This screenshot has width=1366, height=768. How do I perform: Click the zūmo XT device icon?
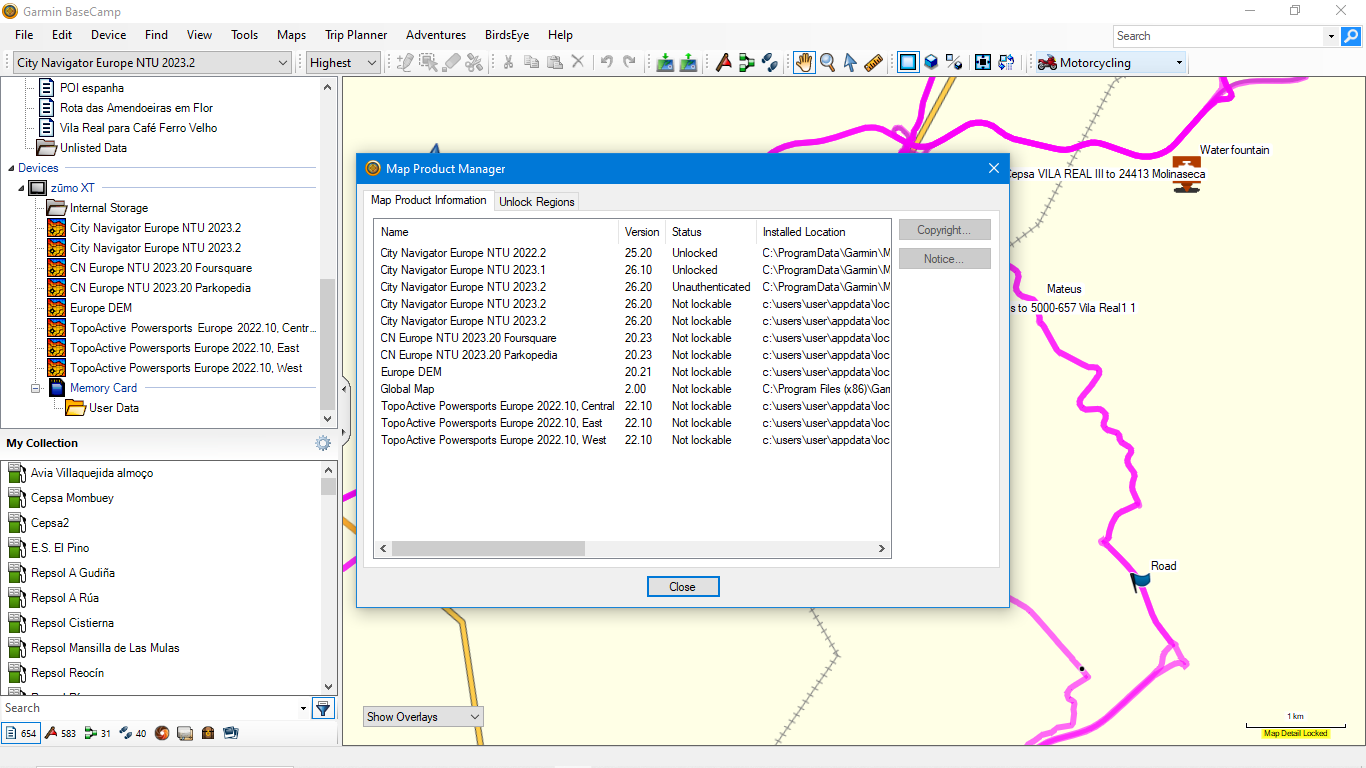(x=37, y=188)
